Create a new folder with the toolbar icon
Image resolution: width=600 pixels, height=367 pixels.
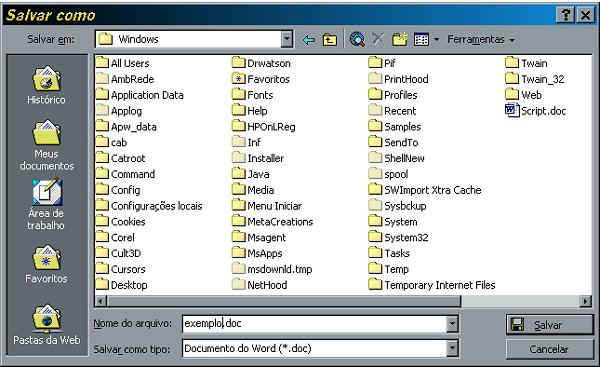click(399, 39)
